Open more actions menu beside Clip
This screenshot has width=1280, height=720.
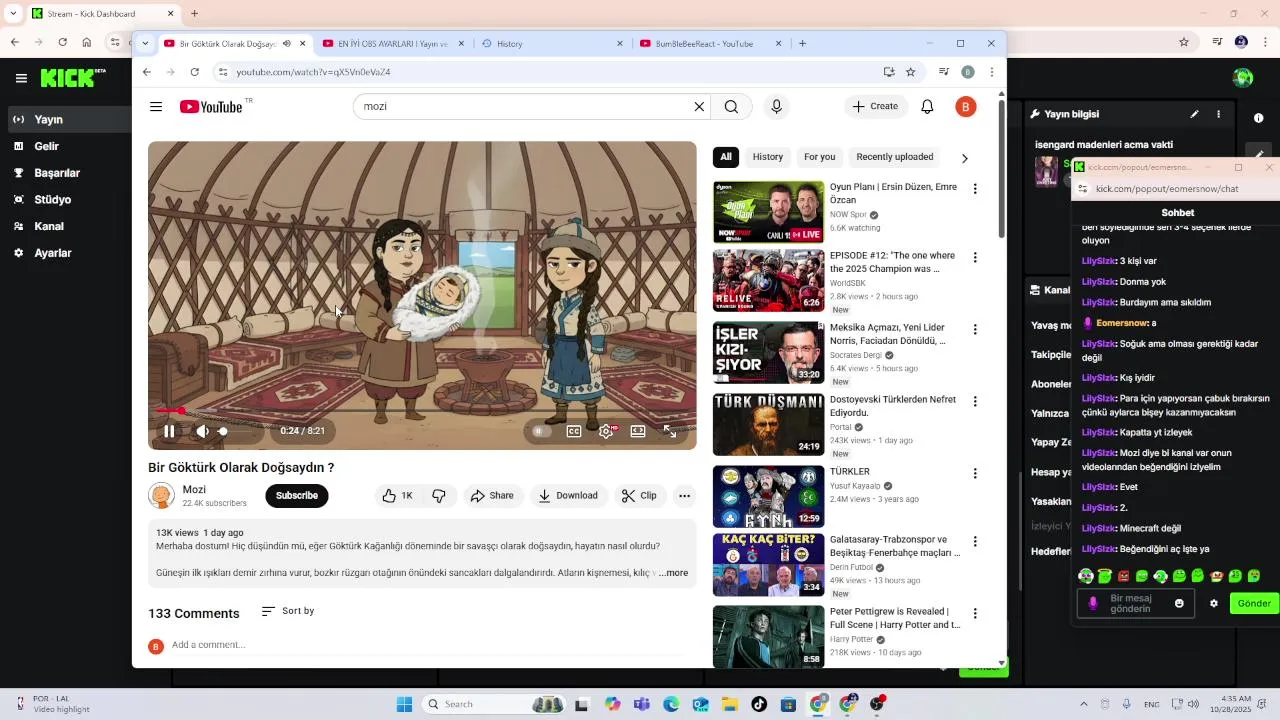point(684,496)
